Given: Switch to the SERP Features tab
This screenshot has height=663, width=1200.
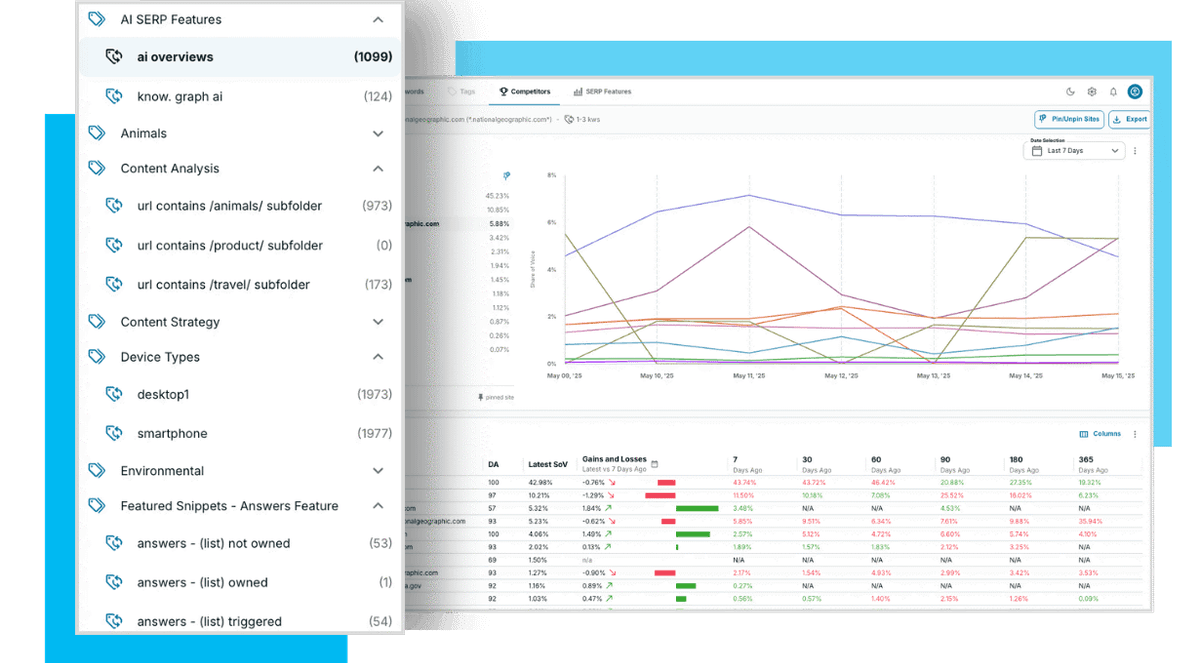Looking at the screenshot, I should [602, 91].
